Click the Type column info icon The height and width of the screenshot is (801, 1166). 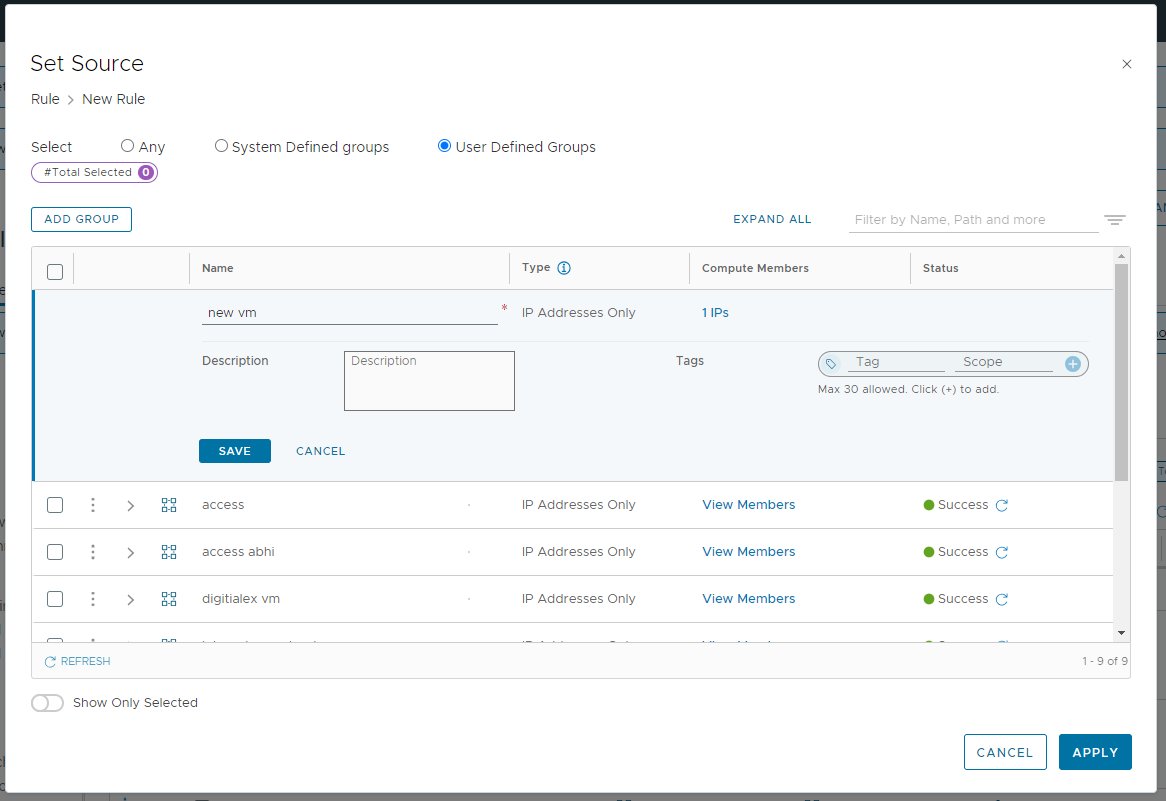pyautogui.click(x=564, y=268)
